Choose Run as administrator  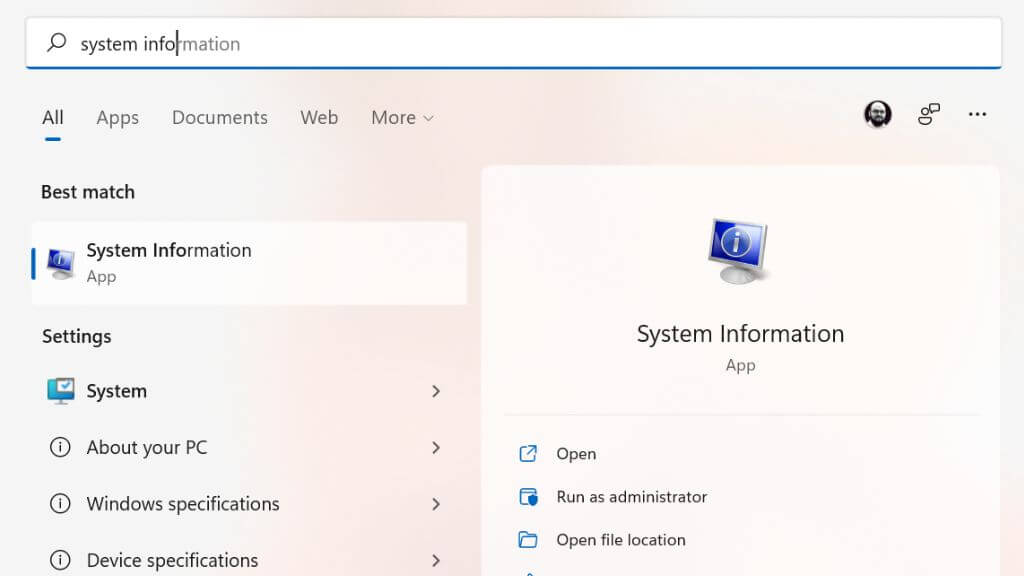pyautogui.click(x=631, y=497)
